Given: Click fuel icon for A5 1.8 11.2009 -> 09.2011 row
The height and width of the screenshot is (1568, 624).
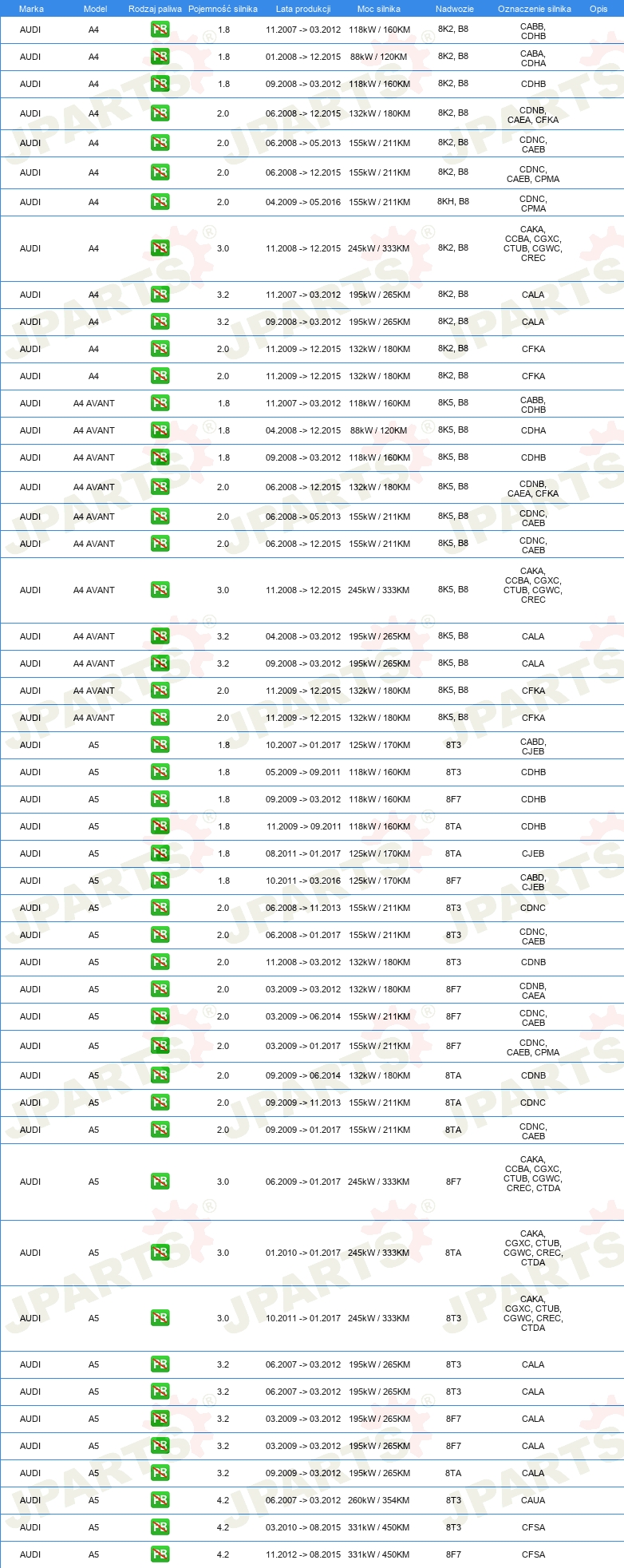Looking at the screenshot, I should [160, 826].
